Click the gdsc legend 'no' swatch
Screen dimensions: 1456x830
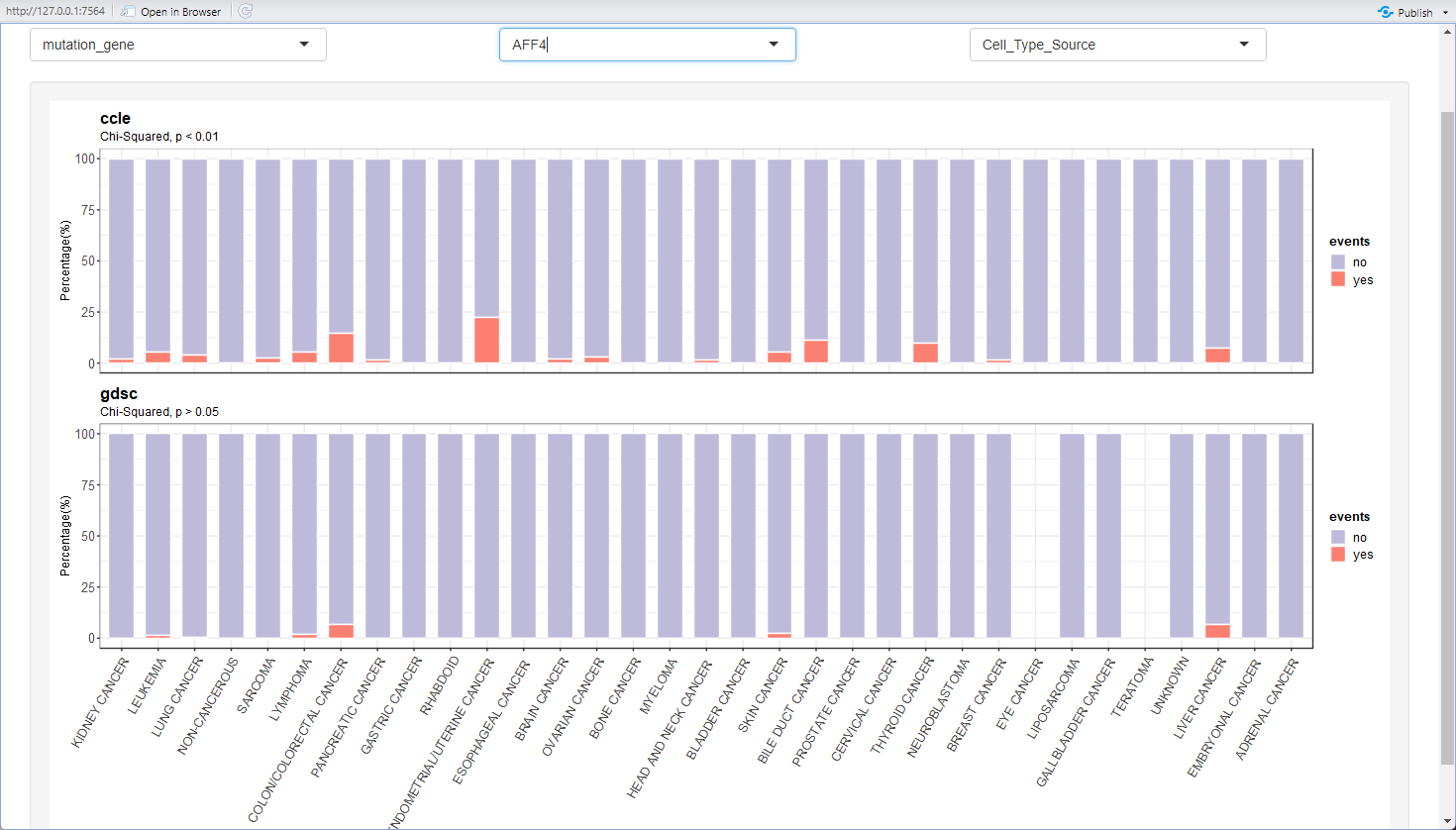click(x=1338, y=538)
